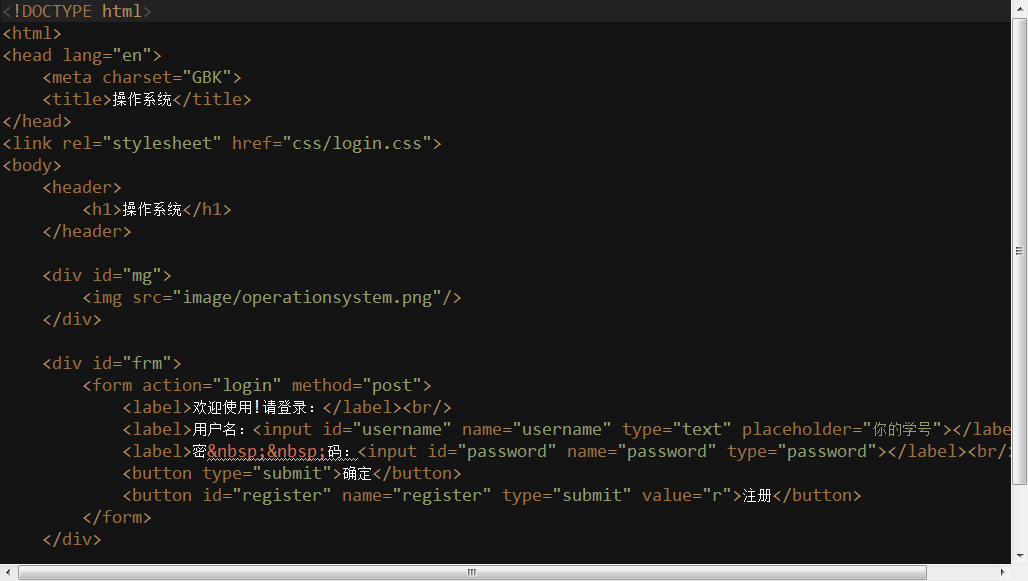The image size is (1028, 581).
Task: Click the vertical scrollbar thumb
Action: (1019, 250)
